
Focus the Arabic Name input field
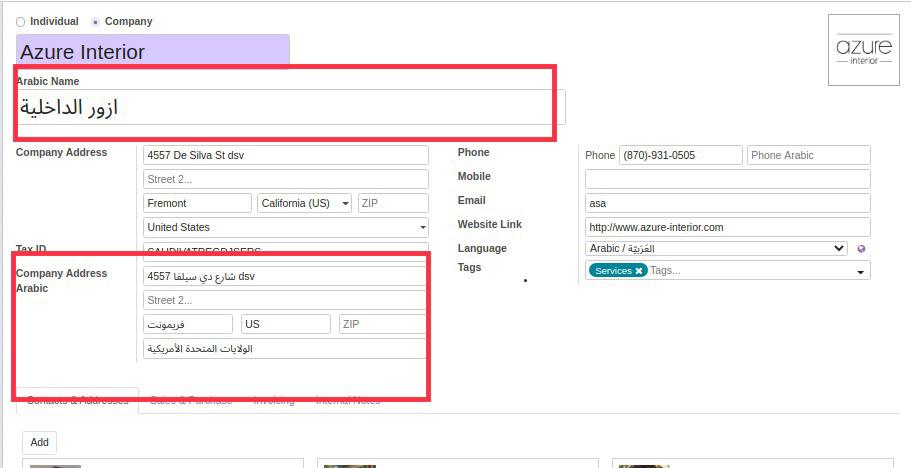[290, 107]
